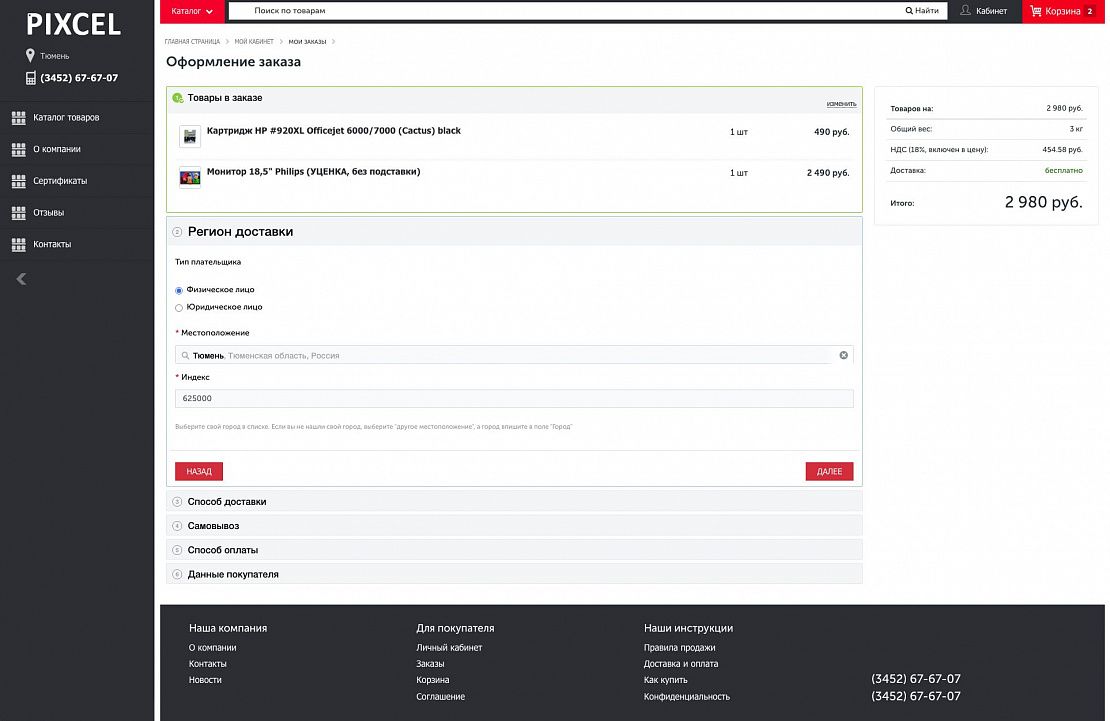Expand the Способ оплаты section
1110x721 pixels.
[x=223, y=550]
